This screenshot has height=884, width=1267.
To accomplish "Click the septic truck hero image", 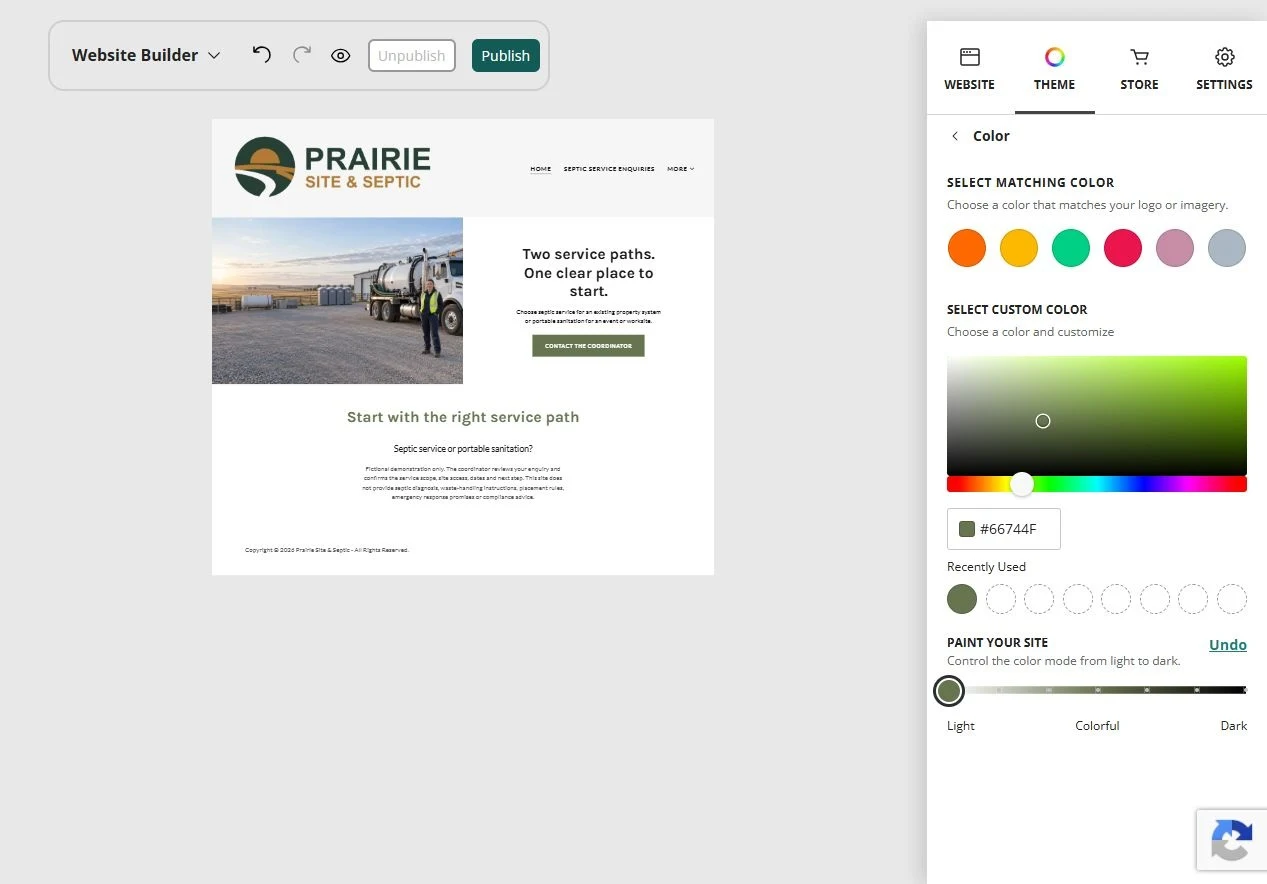I will click(x=337, y=301).
